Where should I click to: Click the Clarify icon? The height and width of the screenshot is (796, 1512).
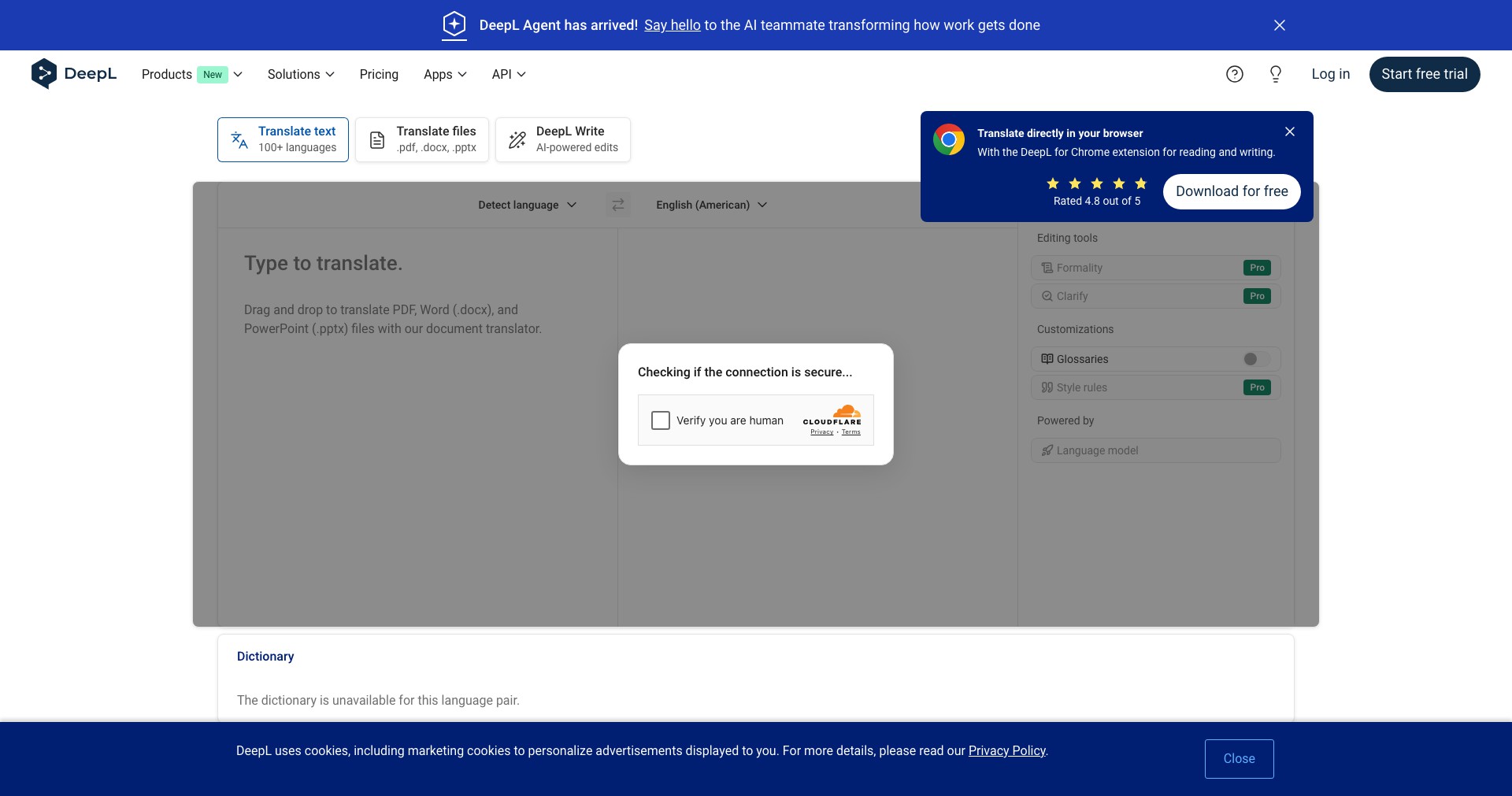coord(1047,296)
